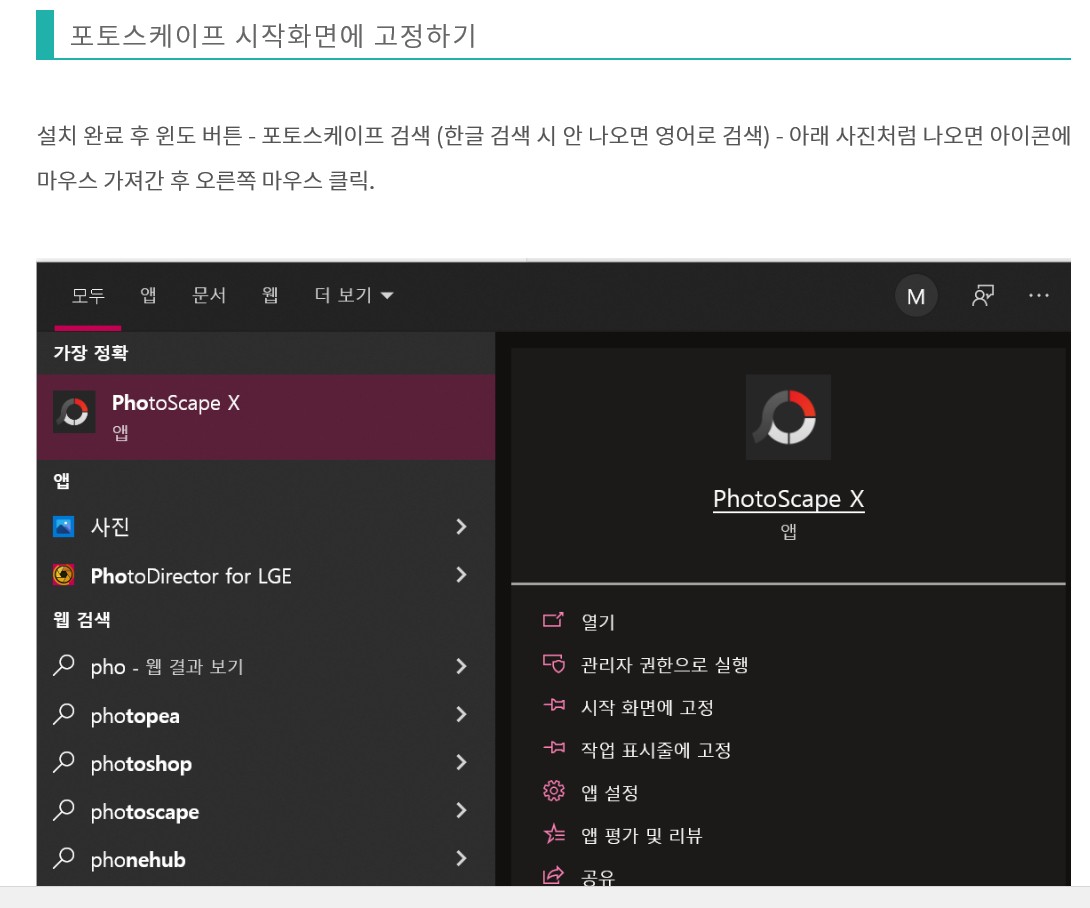Switch to the 모두 tab

[88, 295]
